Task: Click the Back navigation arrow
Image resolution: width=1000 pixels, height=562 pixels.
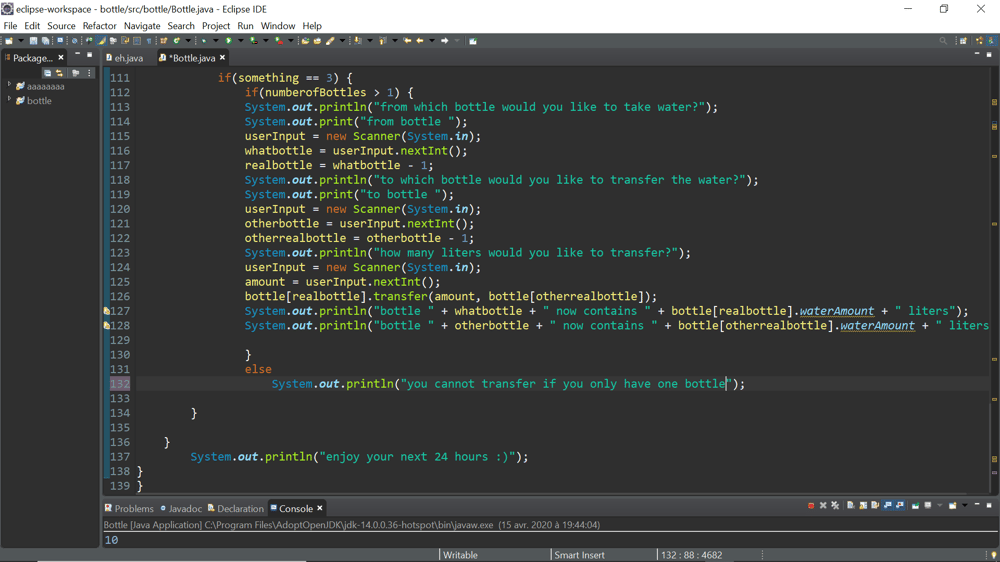Action: tap(420, 41)
